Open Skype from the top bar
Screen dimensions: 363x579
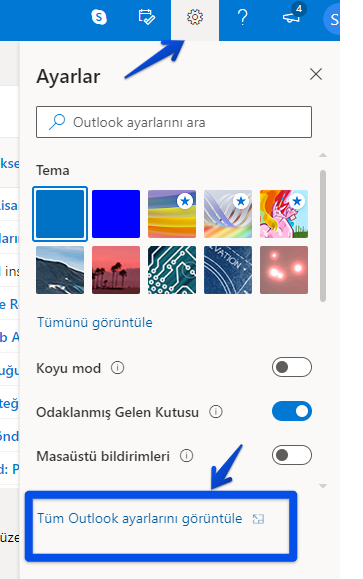(x=99, y=17)
